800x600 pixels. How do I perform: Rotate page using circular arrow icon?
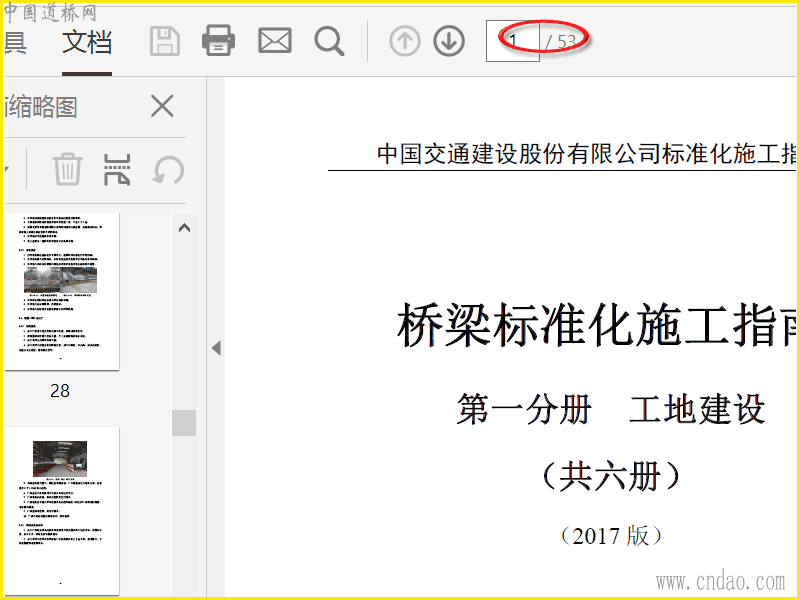168,169
